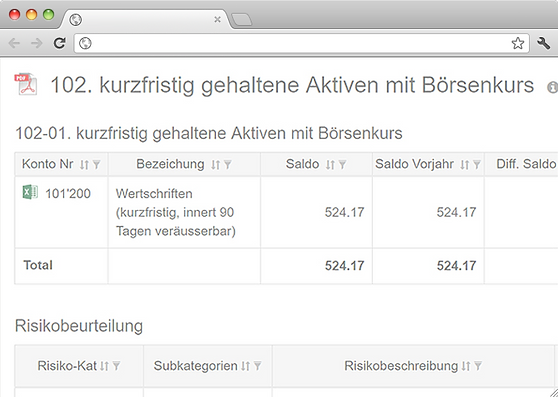Click the bold Saldo Vorjahr total 524.17

(x=457, y=266)
